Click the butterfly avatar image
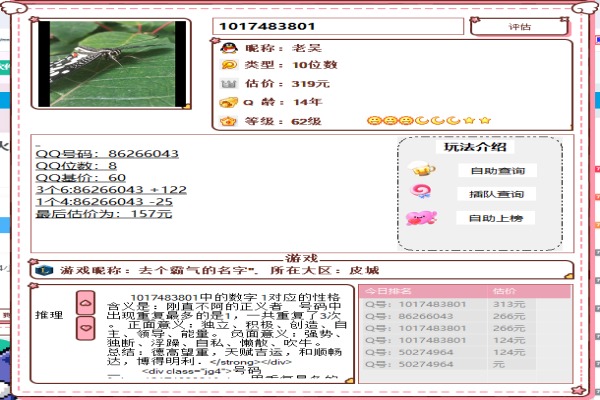Viewport: 600px width, 400px height. [111, 63]
